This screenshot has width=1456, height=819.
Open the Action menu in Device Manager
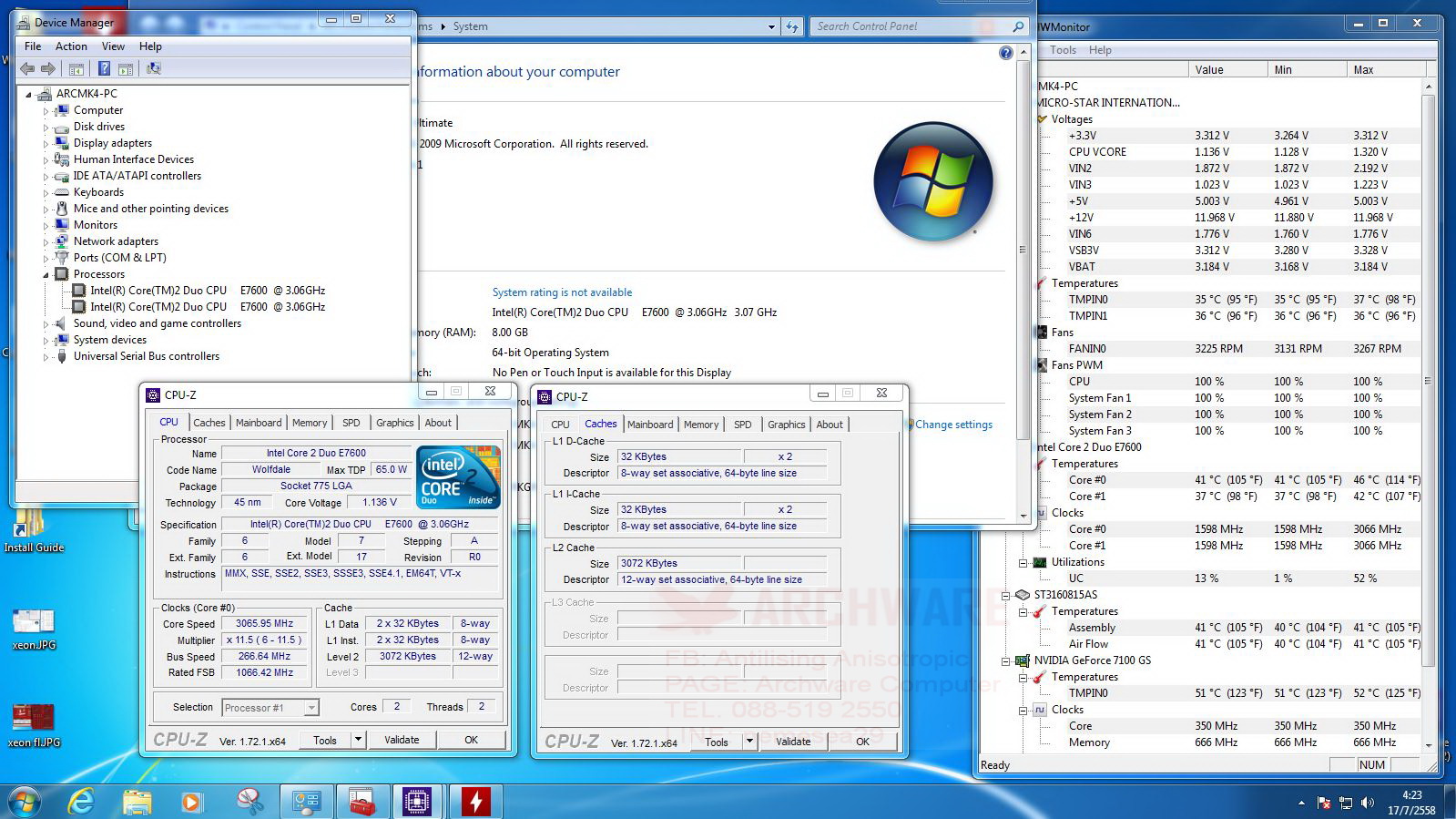(71, 46)
